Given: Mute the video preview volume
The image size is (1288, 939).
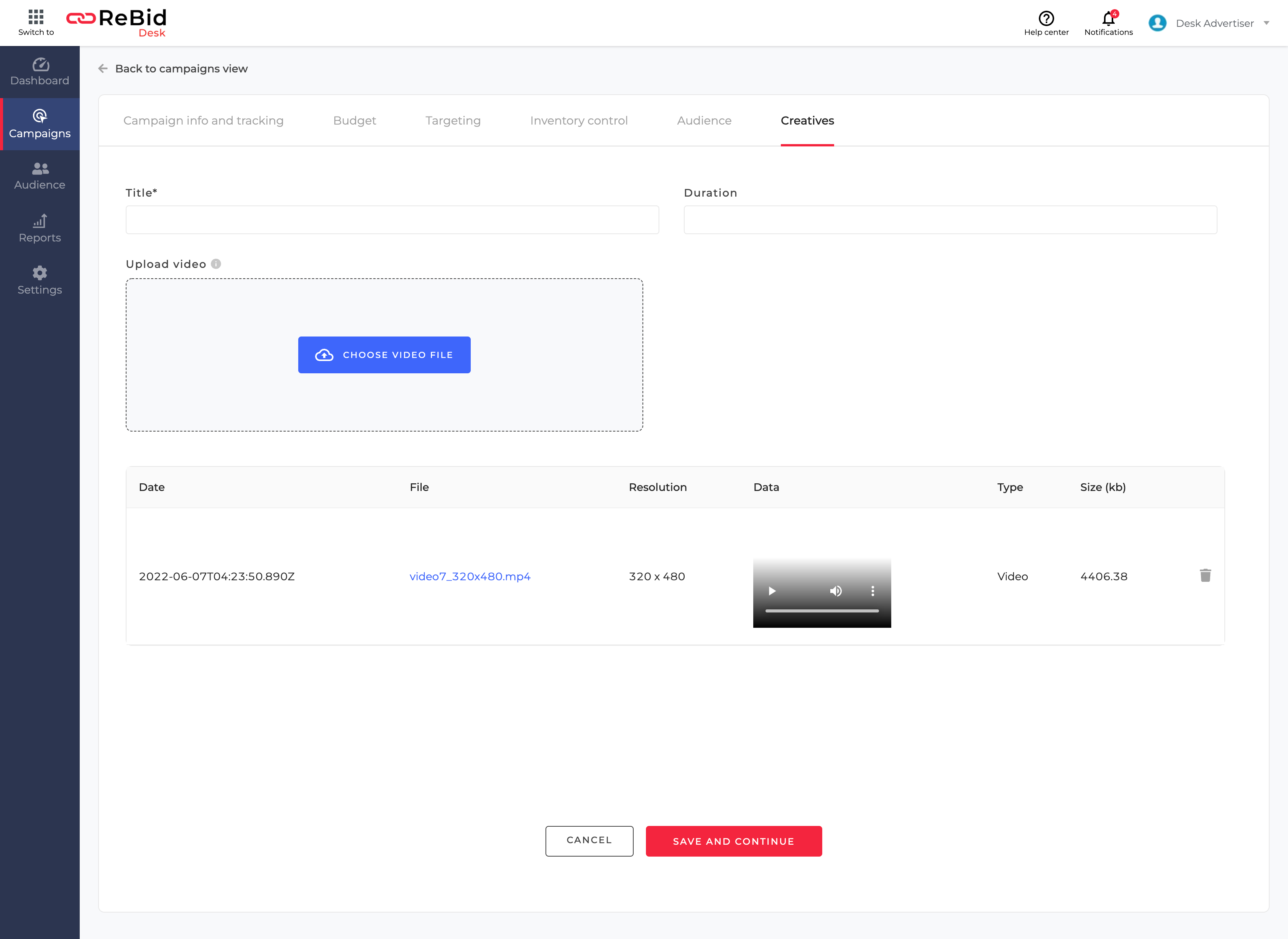Looking at the screenshot, I should pyautogui.click(x=836, y=591).
